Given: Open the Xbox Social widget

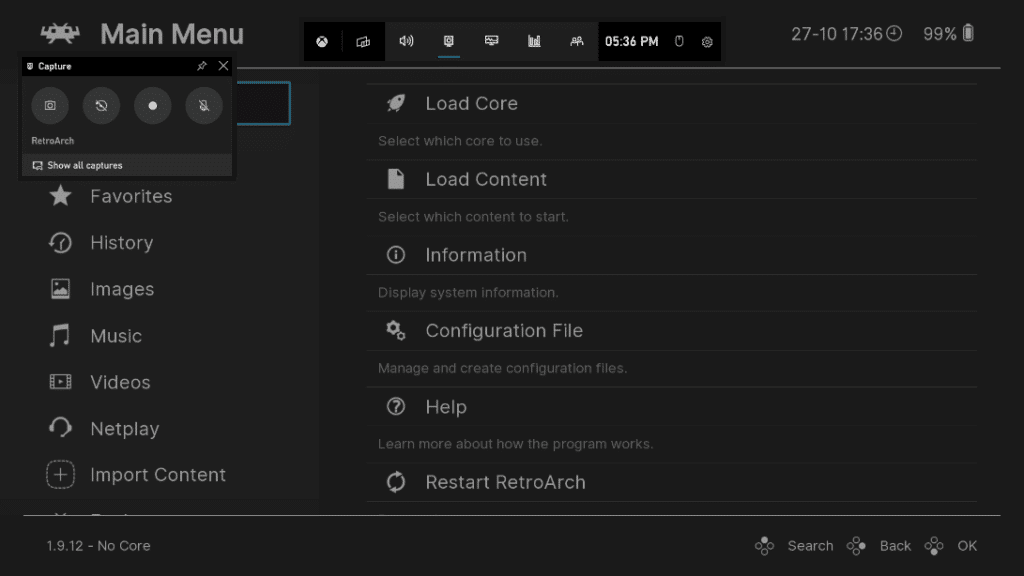Looking at the screenshot, I should tap(577, 42).
